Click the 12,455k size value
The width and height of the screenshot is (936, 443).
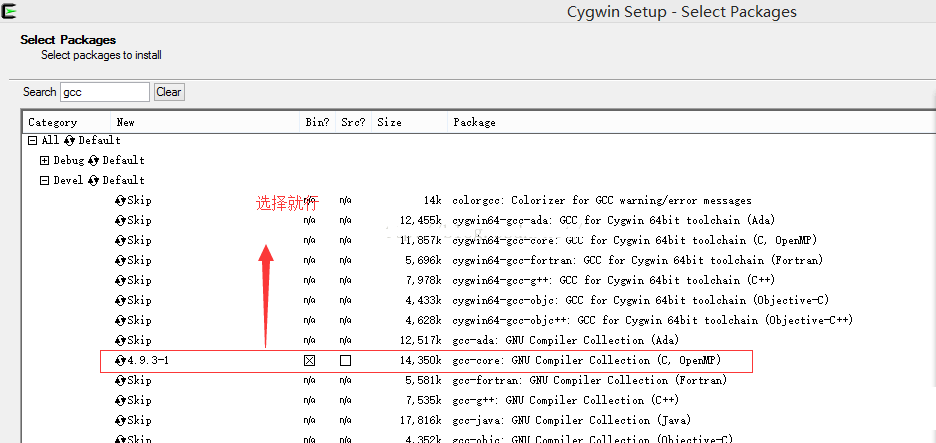point(421,220)
